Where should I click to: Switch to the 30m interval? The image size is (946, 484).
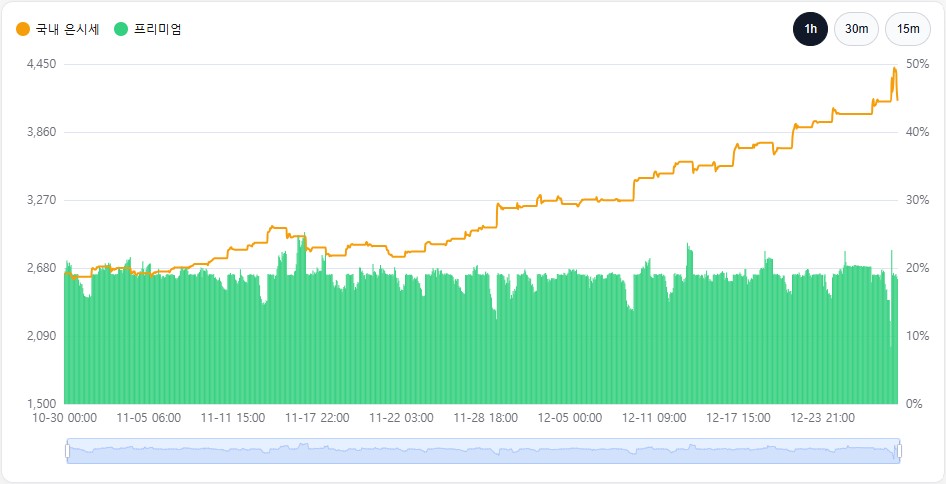point(856,29)
